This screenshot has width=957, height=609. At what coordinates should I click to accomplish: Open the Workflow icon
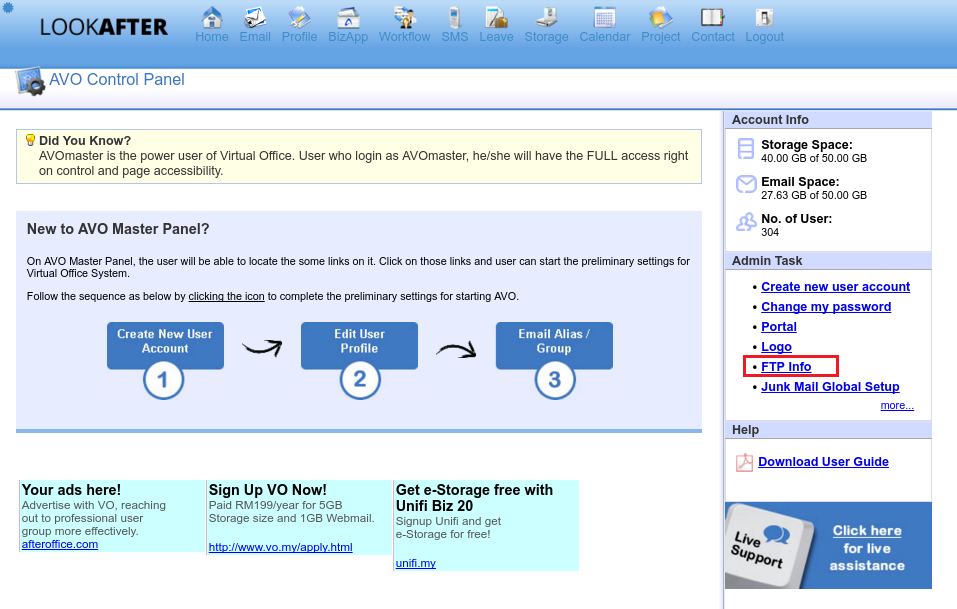point(404,18)
